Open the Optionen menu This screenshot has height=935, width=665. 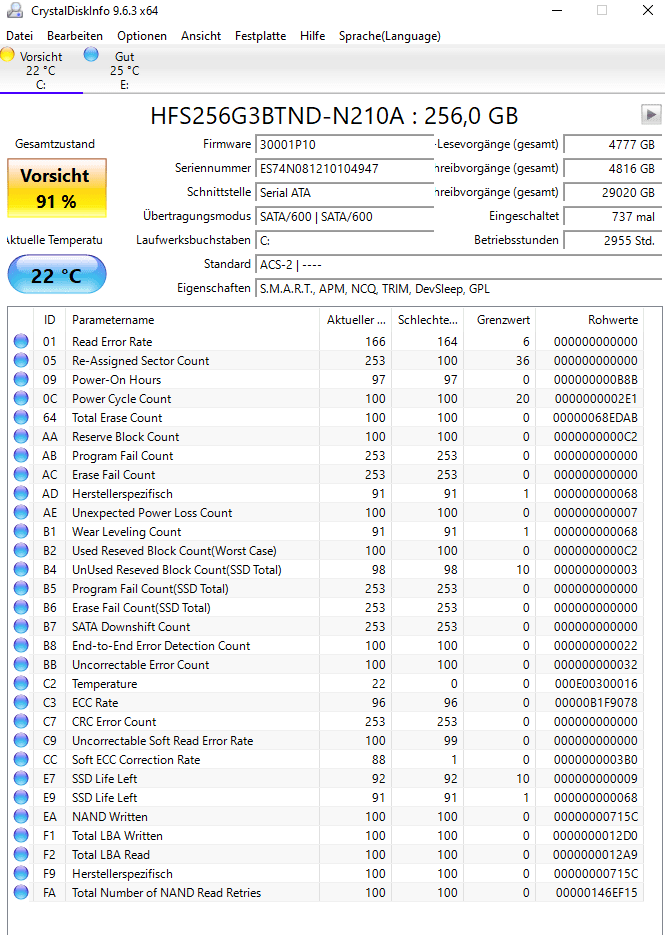pyautogui.click(x=142, y=36)
